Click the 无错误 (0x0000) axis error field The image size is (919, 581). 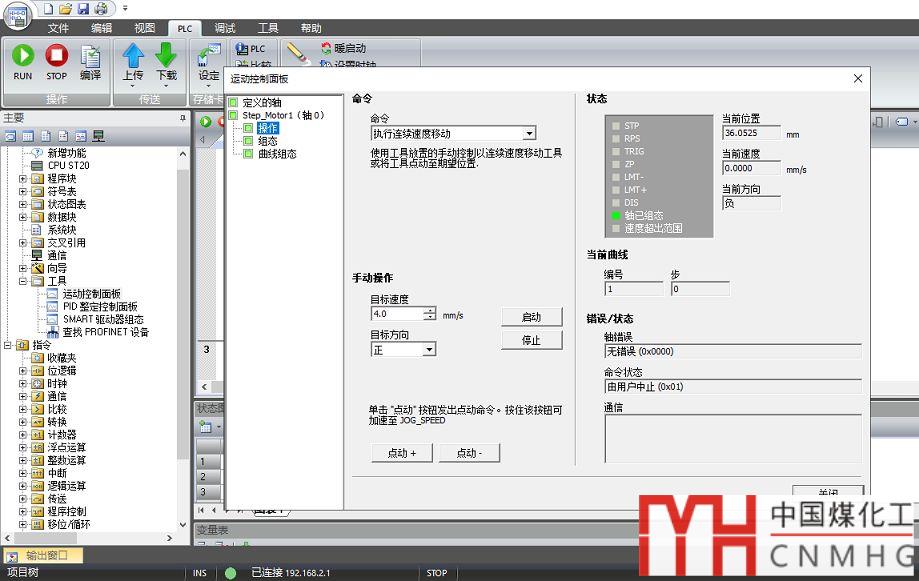click(733, 351)
